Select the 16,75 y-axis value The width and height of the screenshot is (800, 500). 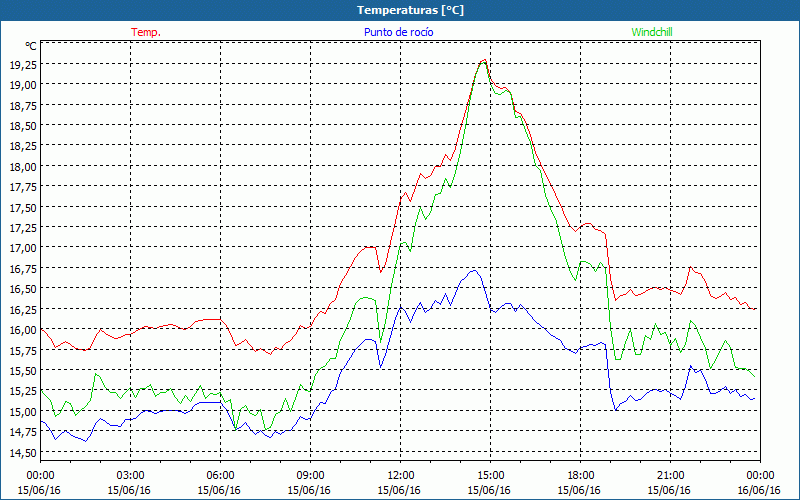coord(23,268)
